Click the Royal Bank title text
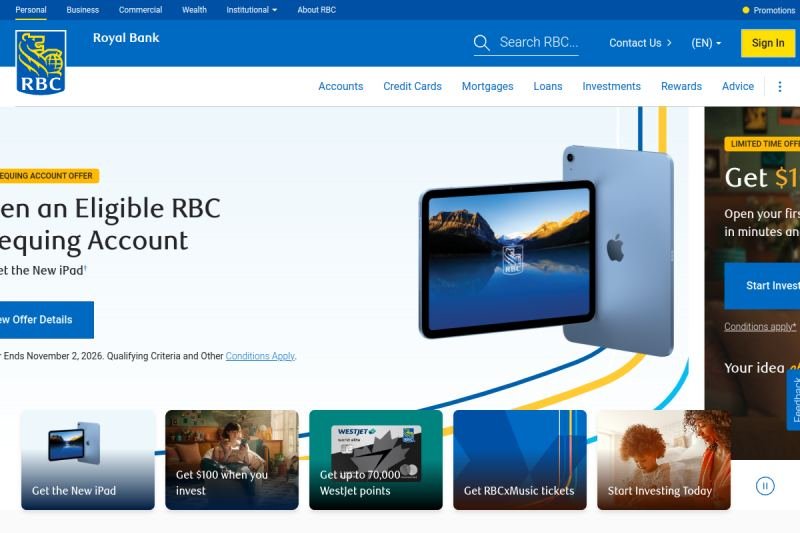Viewport: 800px width, 533px height. point(126,38)
